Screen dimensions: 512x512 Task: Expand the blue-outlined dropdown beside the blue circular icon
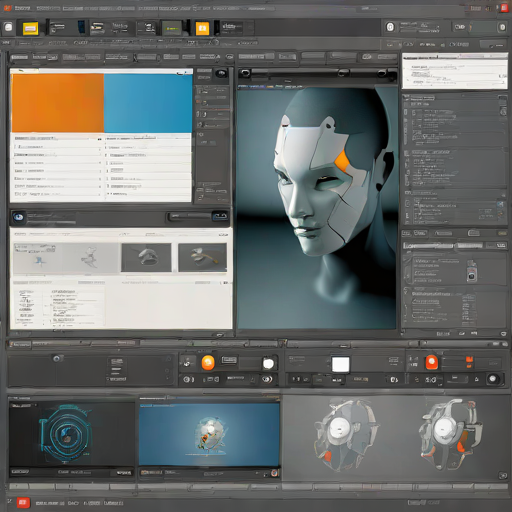click(220, 216)
